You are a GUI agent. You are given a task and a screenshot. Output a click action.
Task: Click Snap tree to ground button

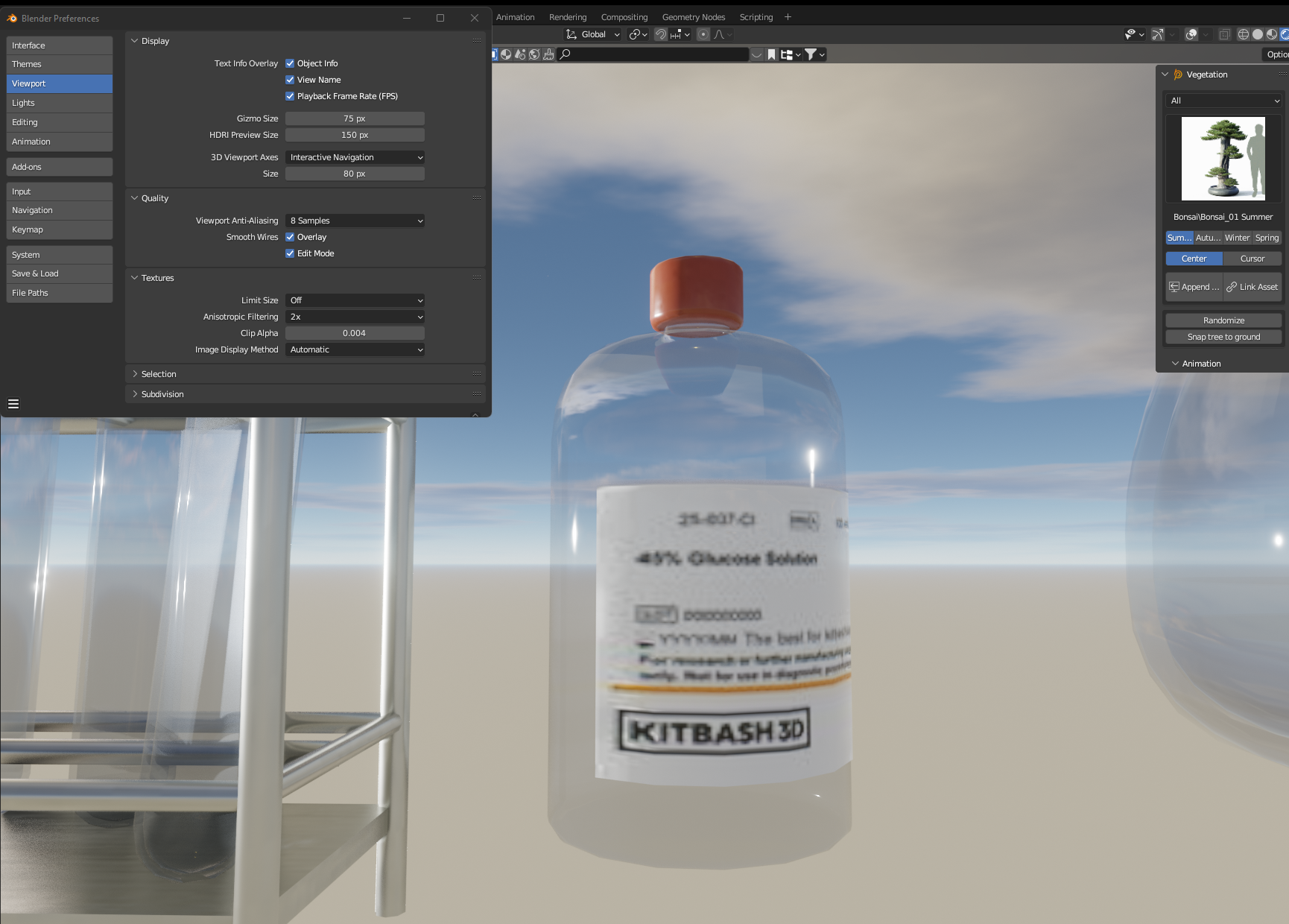click(1223, 337)
